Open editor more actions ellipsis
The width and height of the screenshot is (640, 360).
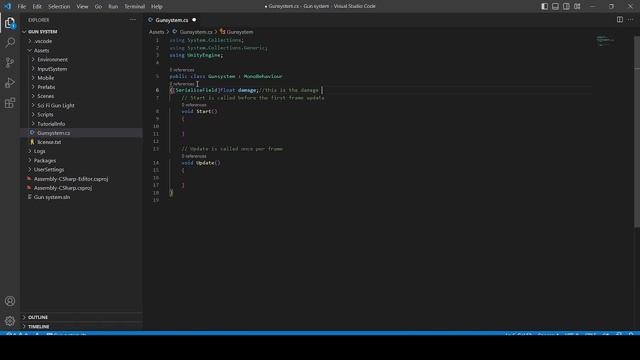click(x=631, y=20)
